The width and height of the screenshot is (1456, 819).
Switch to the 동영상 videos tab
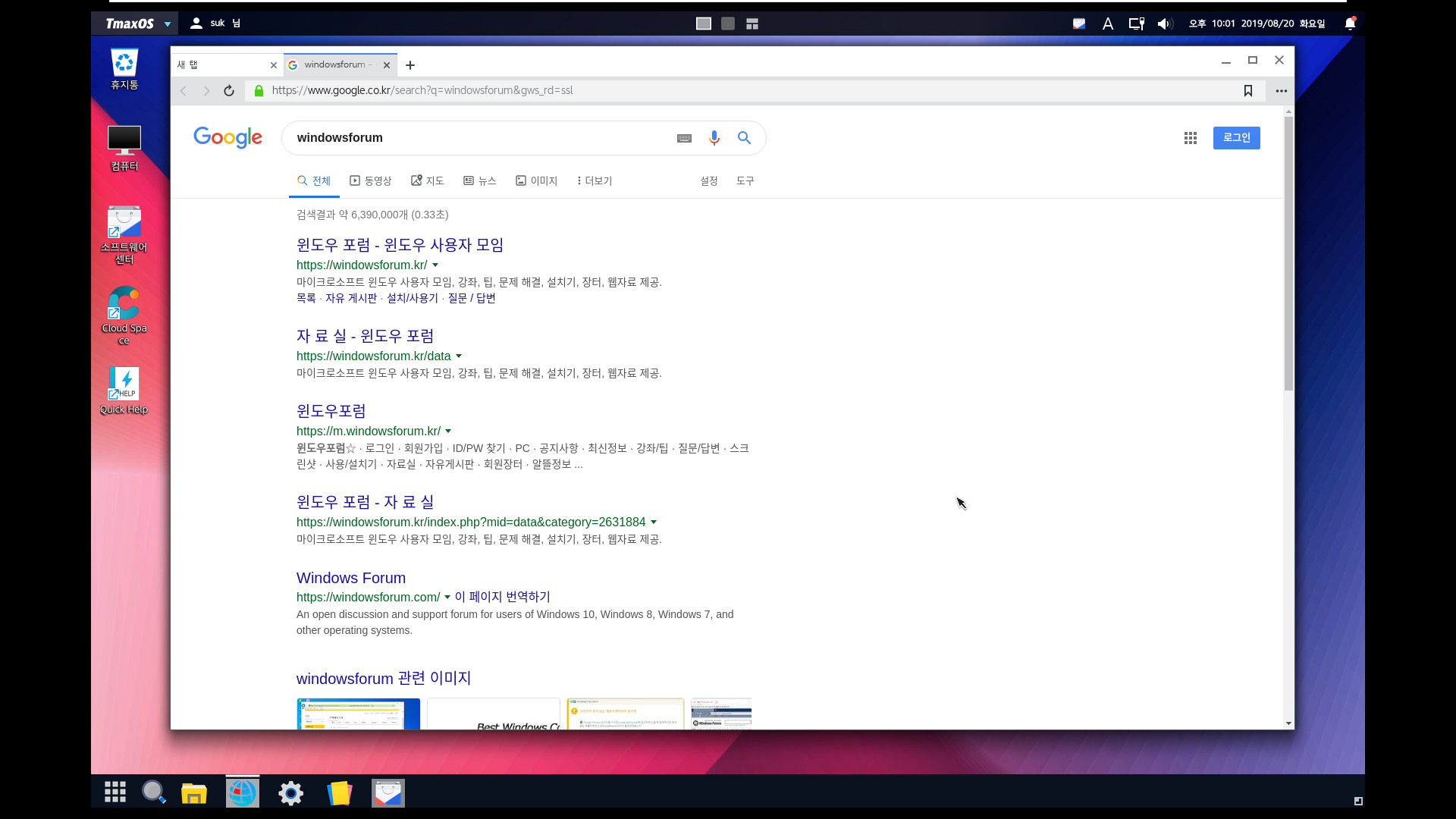tap(370, 181)
